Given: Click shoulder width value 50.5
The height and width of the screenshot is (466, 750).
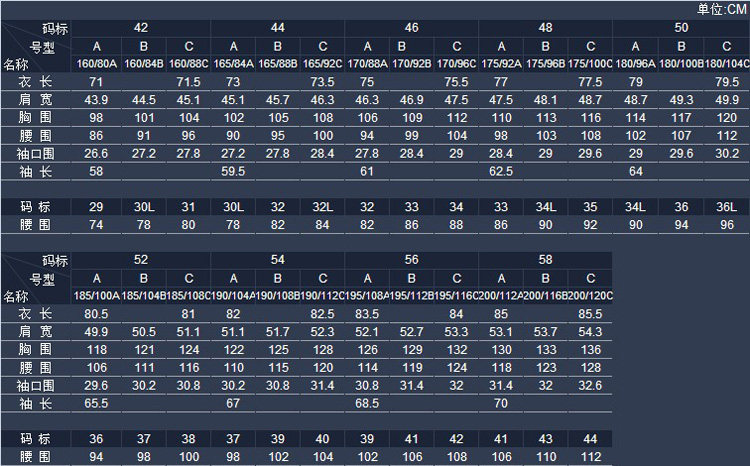Looking at the screenshot, I should (x=143, y=332).
